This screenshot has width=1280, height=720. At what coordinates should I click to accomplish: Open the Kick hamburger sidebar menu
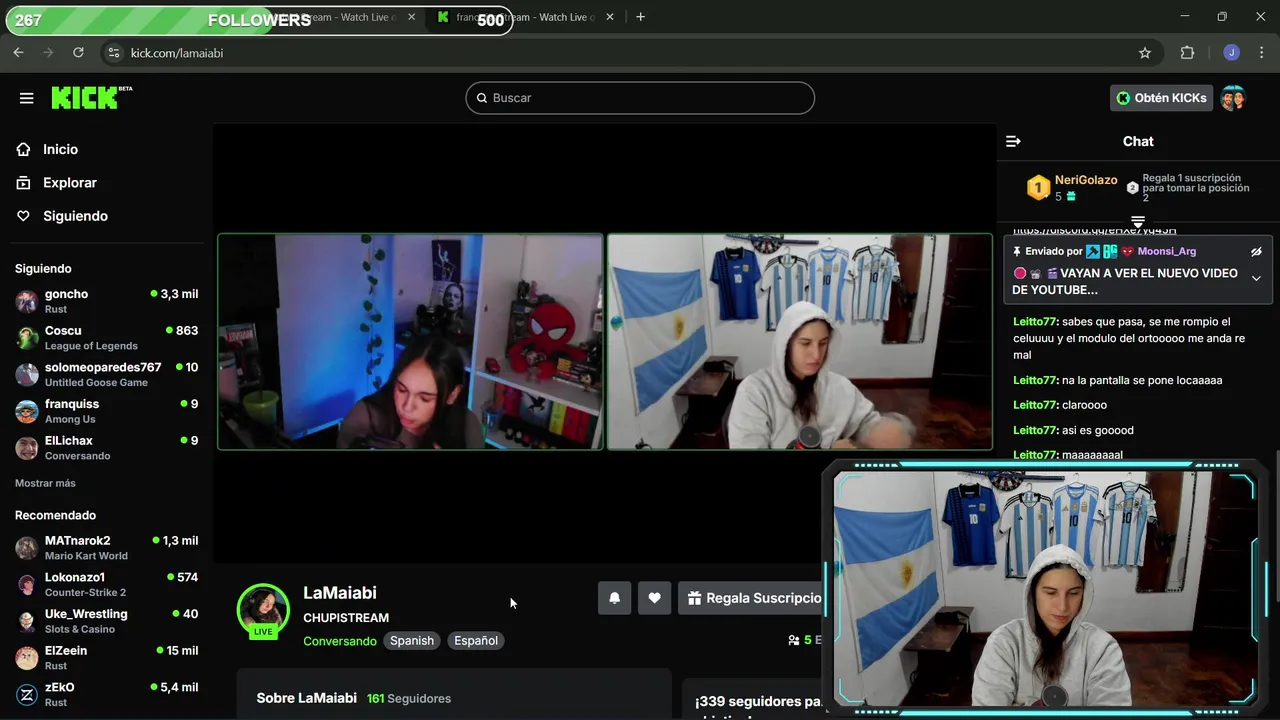point(27,98)
